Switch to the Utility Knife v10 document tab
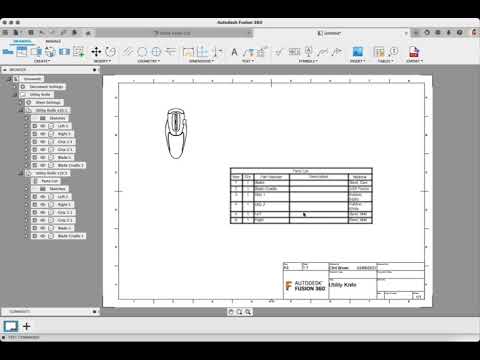 pyautogui.click(x=173, y=33)
